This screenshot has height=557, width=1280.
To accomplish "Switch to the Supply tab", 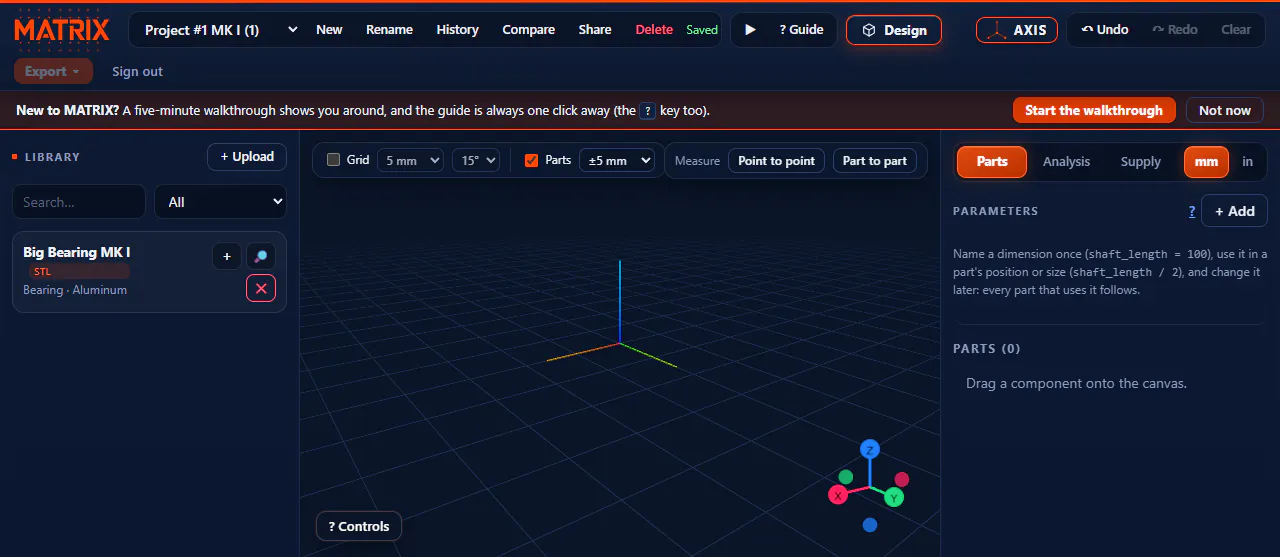I will tap(1140, 161).
